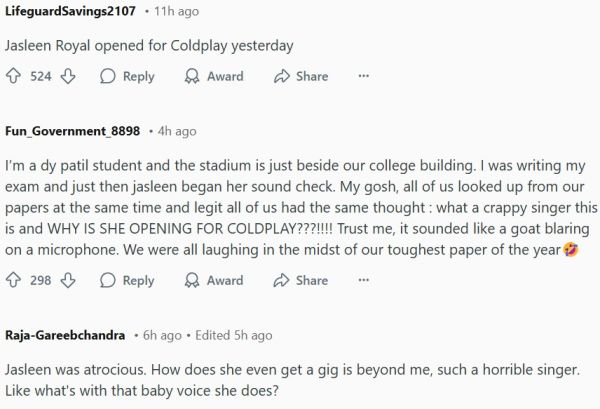Click the 11h ago timestamp
This screenshot has height=409, width=600.
pyautogui.click(x=176, y=11)
